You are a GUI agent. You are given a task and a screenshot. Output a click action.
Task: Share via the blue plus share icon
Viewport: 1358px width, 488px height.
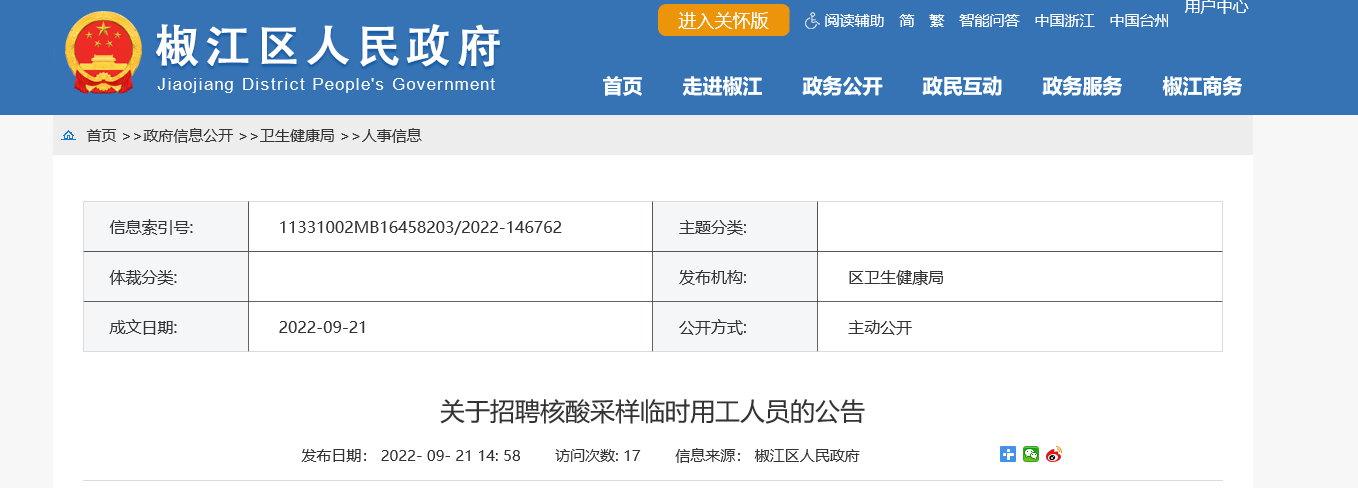click(1008, 454)
